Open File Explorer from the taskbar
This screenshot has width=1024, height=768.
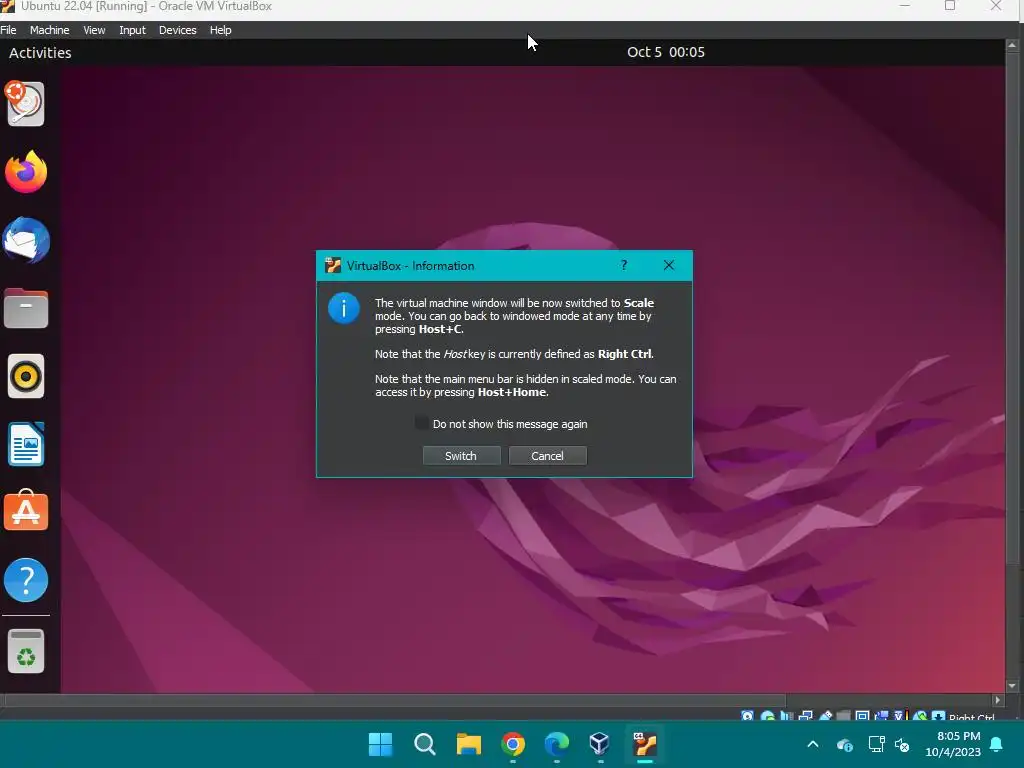[x=468, y=743]
